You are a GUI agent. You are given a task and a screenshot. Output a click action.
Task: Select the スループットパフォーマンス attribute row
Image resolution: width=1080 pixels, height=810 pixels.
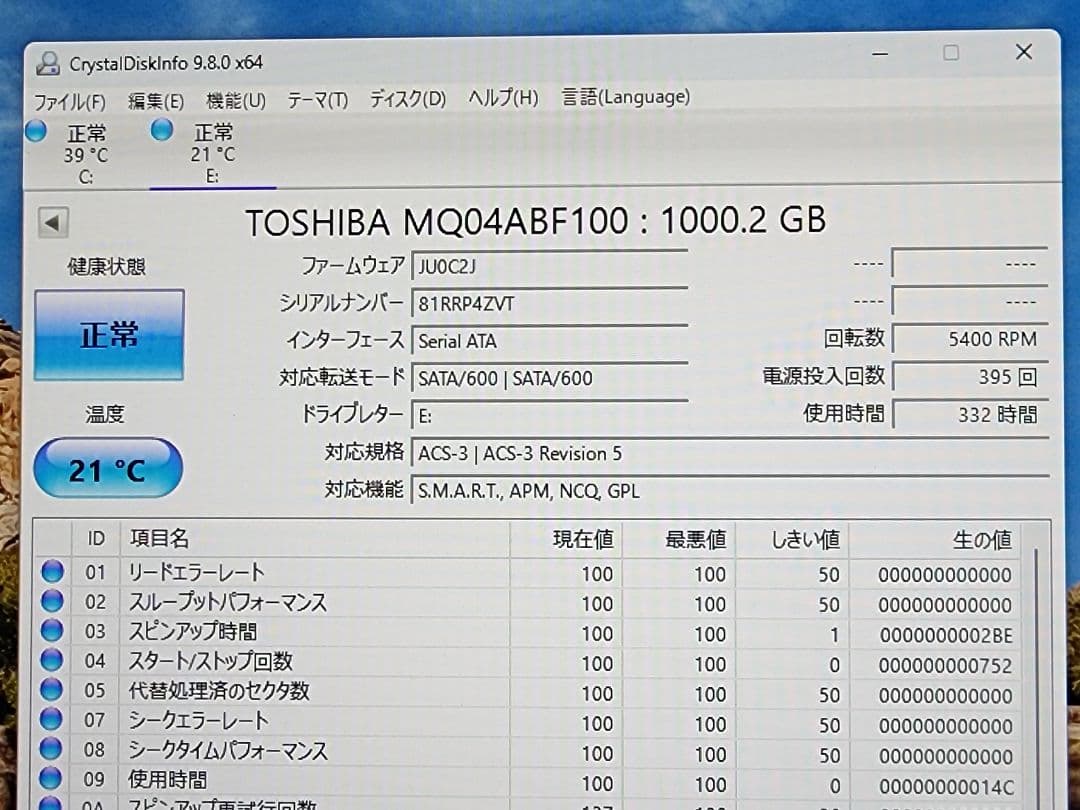tap(527, 603)
